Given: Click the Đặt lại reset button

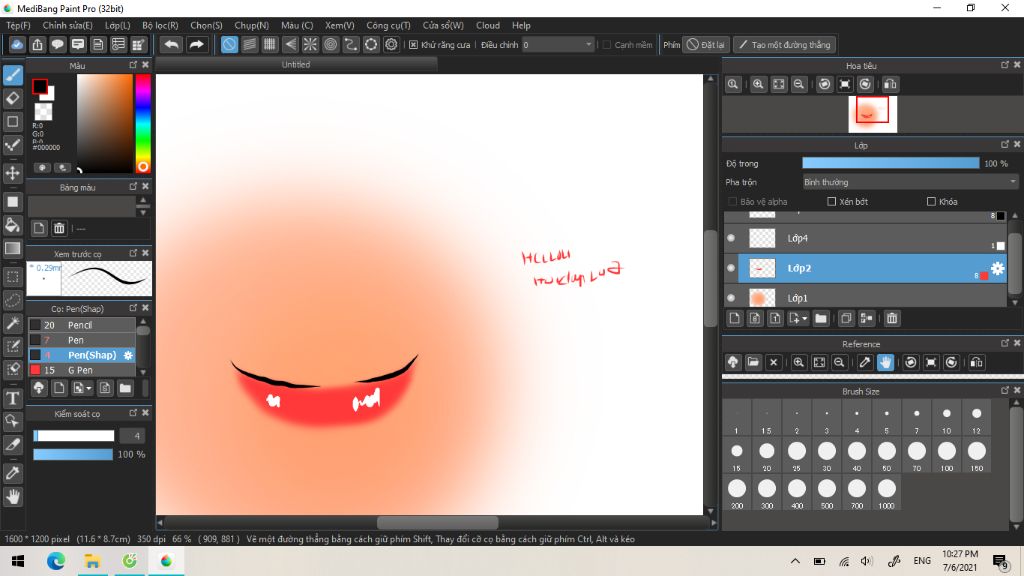Looking at the screenshot, I should pos(706,45).
